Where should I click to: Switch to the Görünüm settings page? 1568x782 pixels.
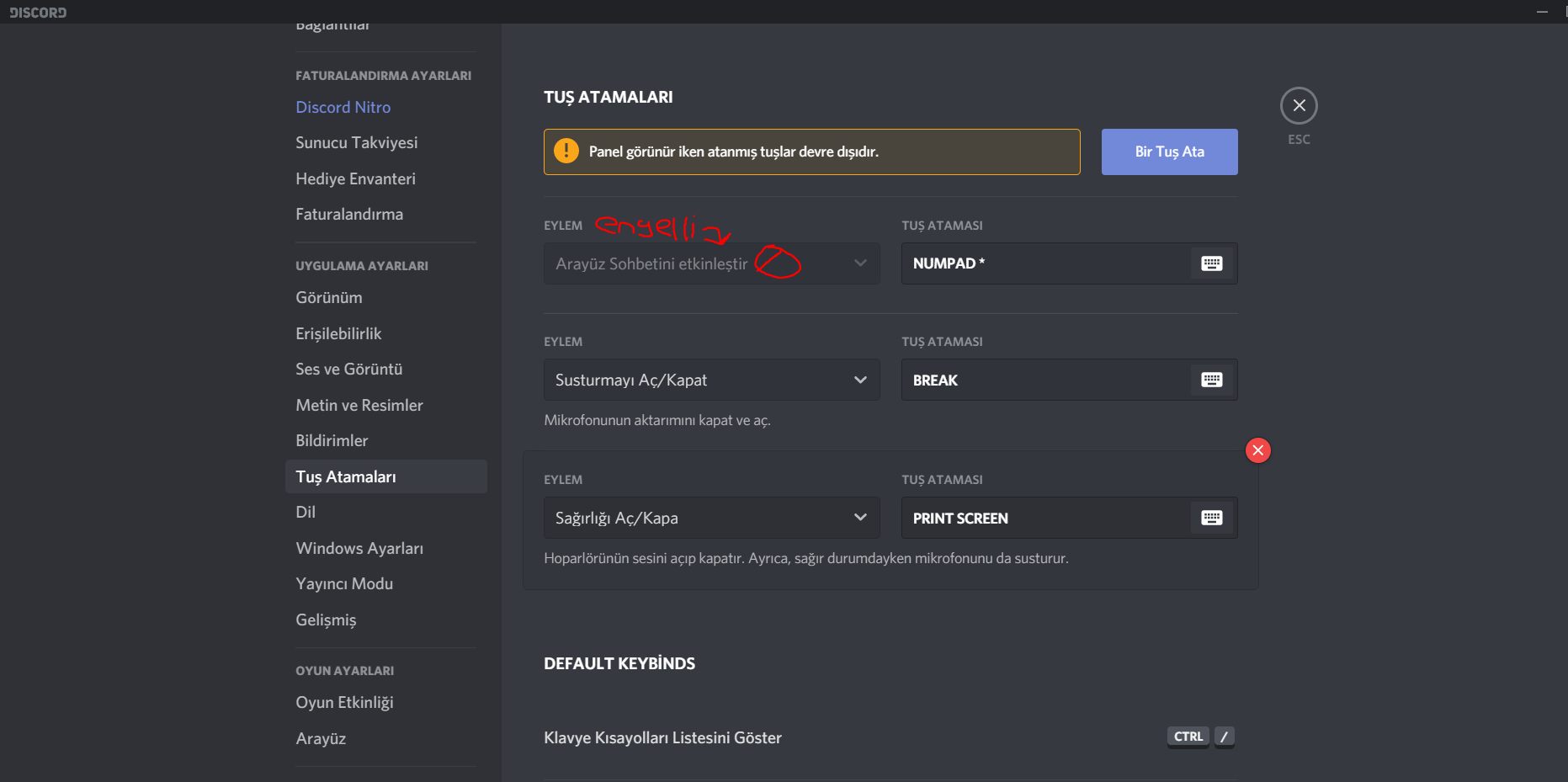coord(328,297)
